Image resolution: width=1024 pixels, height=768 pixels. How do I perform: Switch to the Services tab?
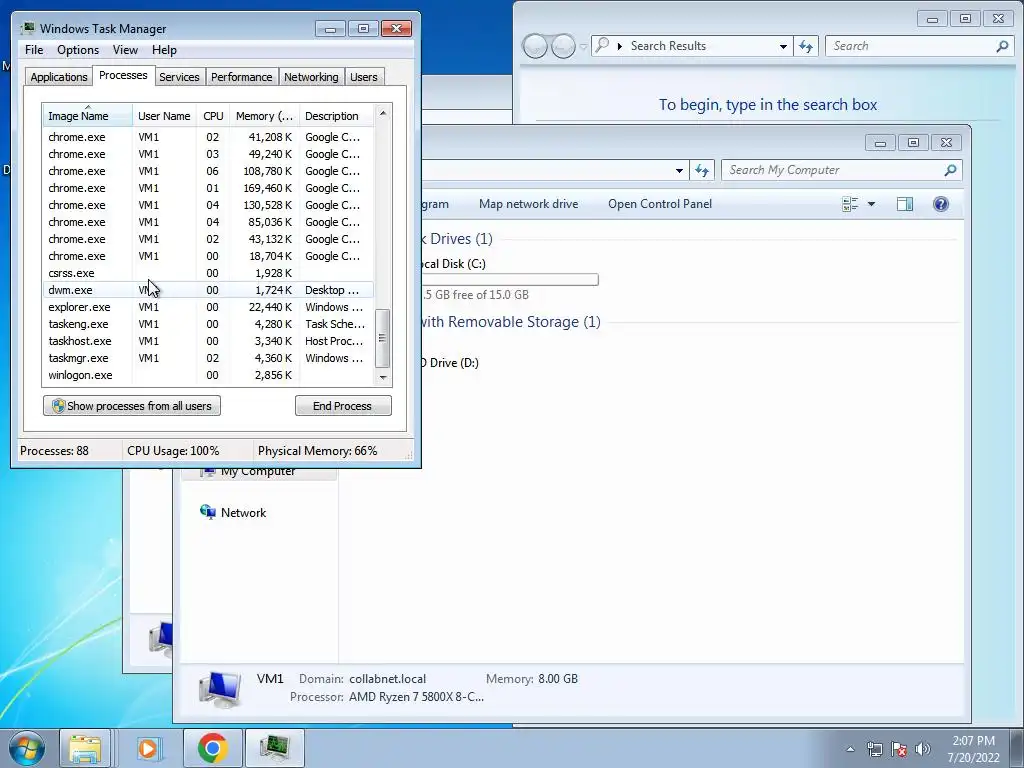(x=179, y=77)
